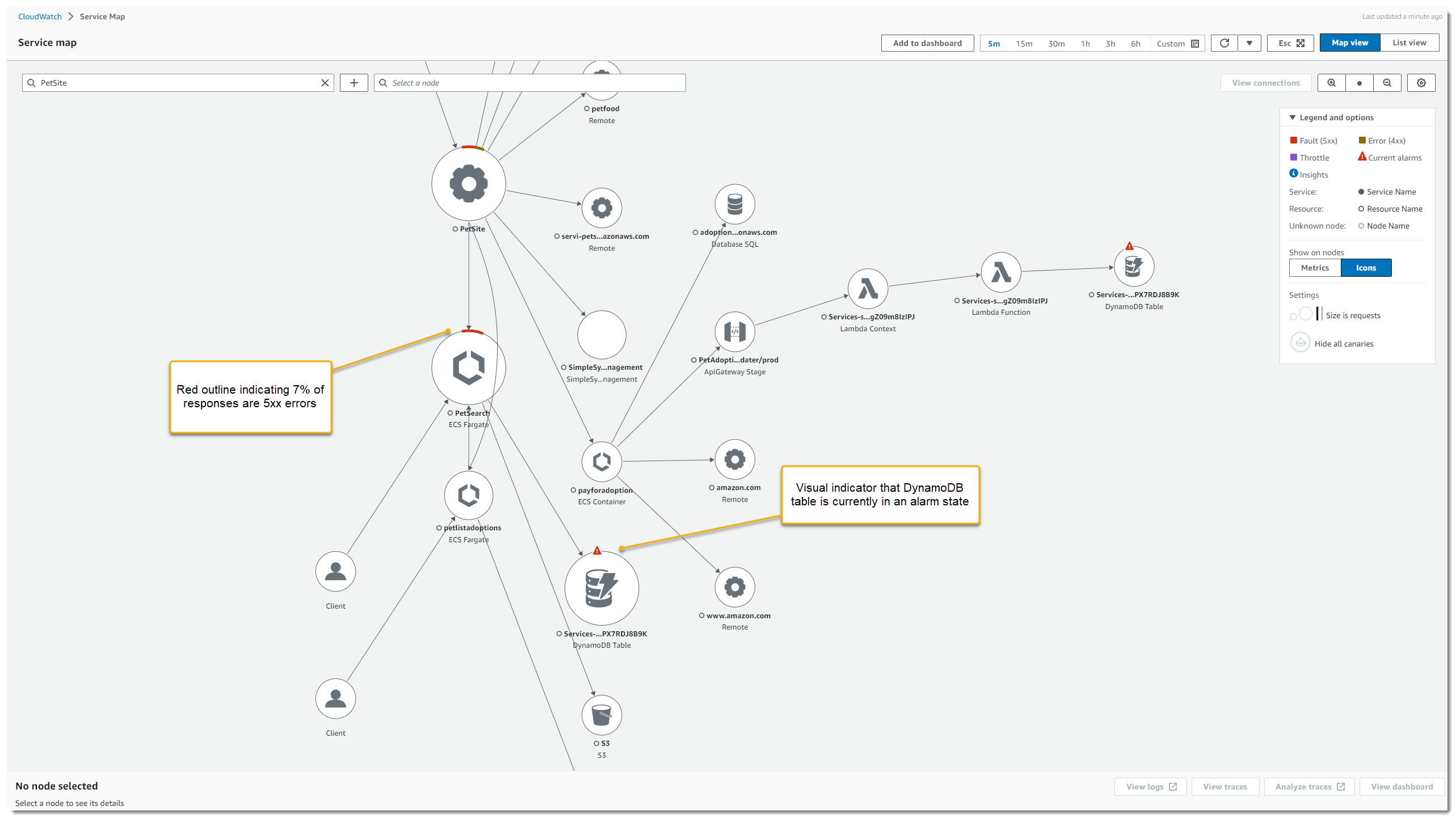This screenshot has width=1456, height=819.
Task: Open the map settings gear icon
Action: (1421, 82)
